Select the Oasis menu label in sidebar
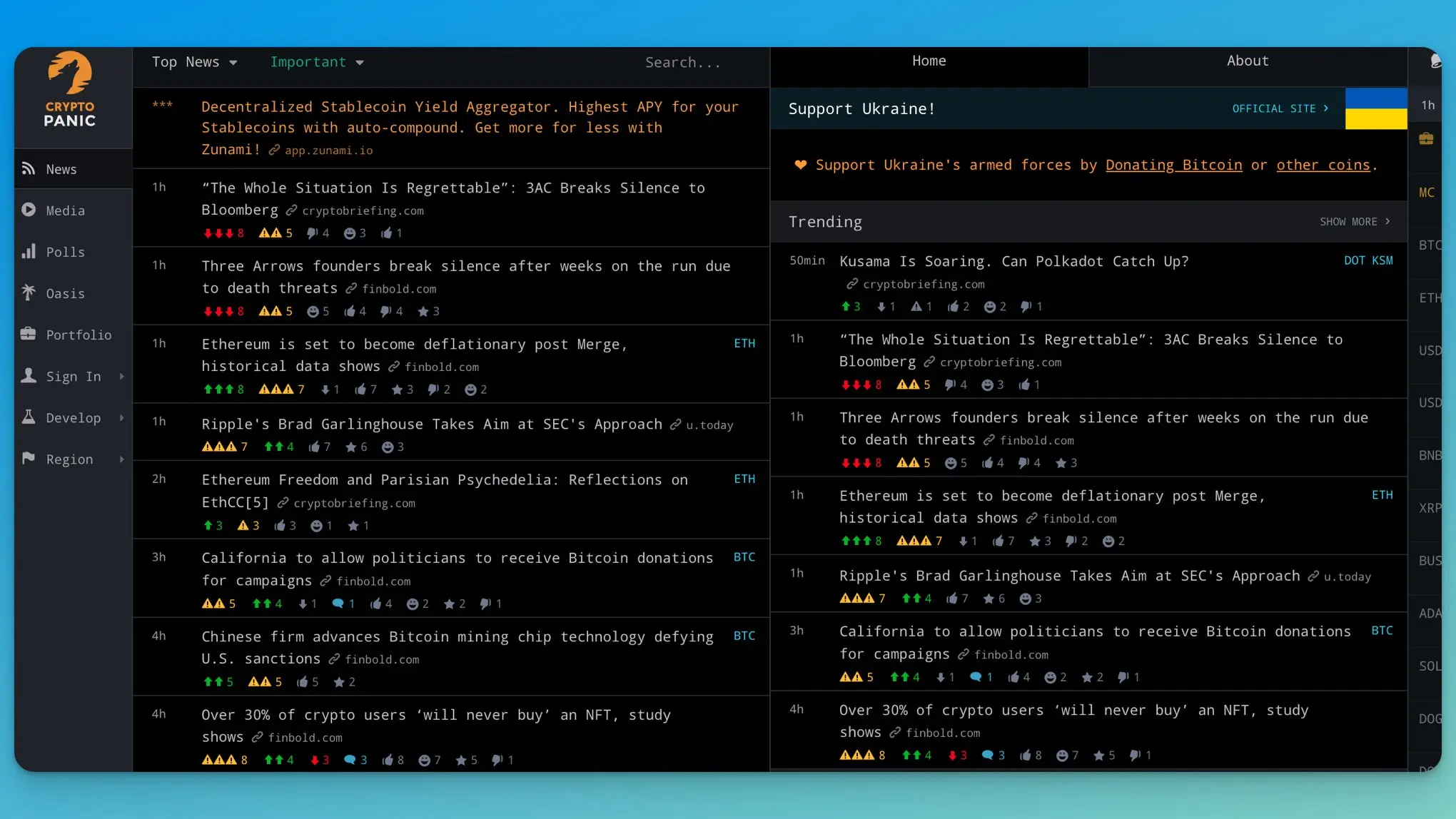The width and height of the screenshot is (1456, 819). [66, 293]
